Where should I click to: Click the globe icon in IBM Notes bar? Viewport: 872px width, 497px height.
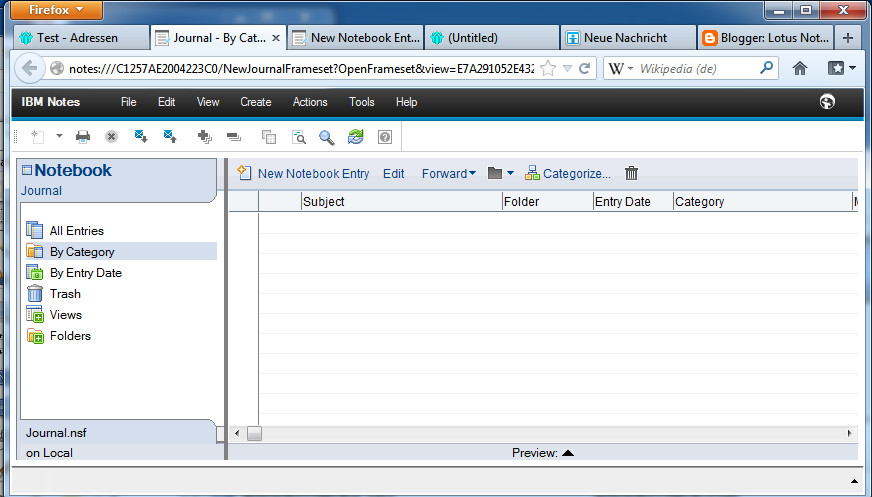coord(827,102)
